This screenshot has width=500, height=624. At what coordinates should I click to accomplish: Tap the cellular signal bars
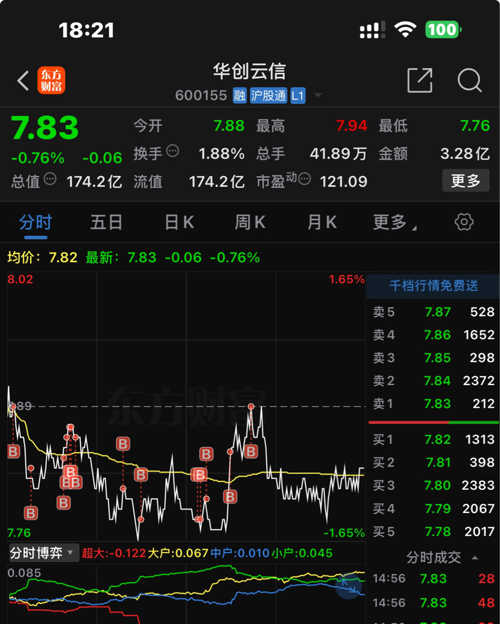pyautogui.click(x=372, y=30)
